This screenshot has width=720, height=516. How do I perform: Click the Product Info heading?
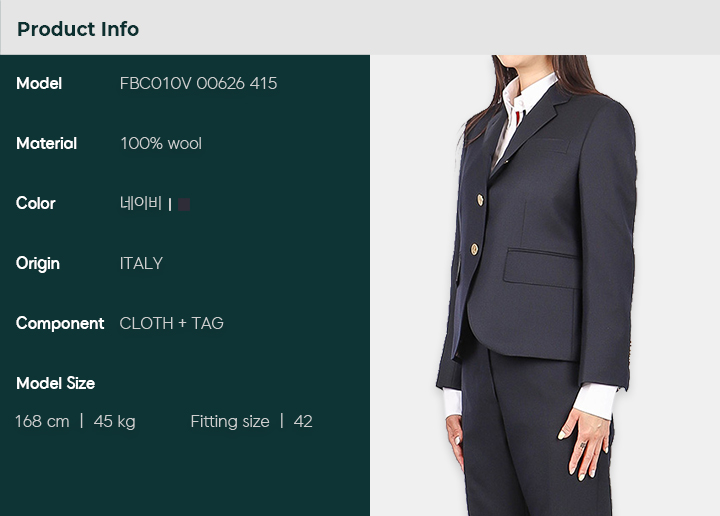coord(78,29)
